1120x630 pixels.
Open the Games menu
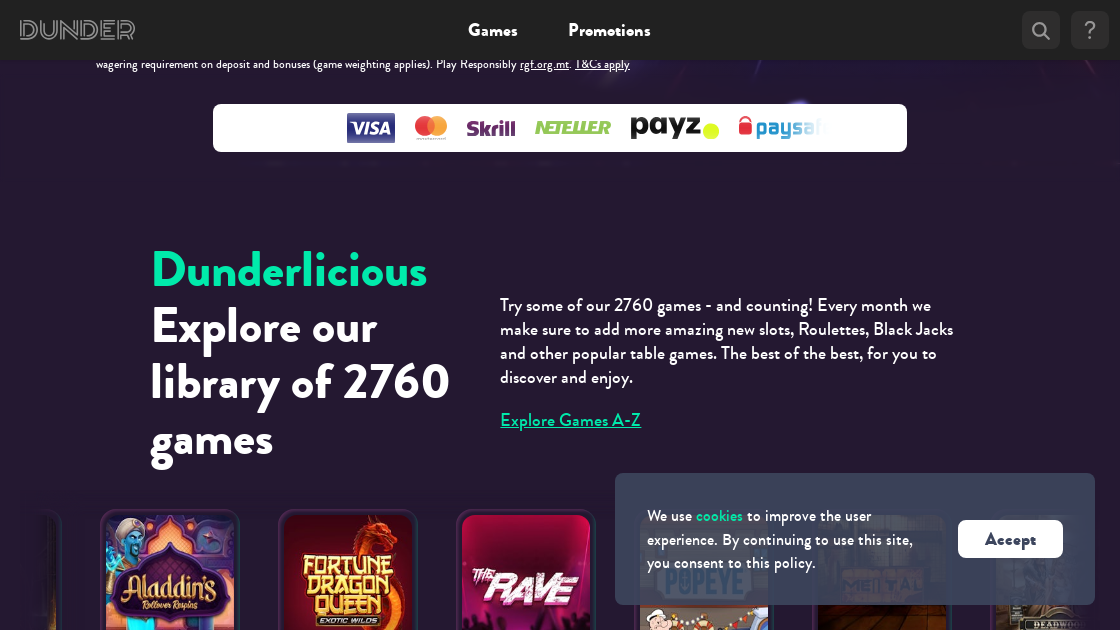(493, 30)
